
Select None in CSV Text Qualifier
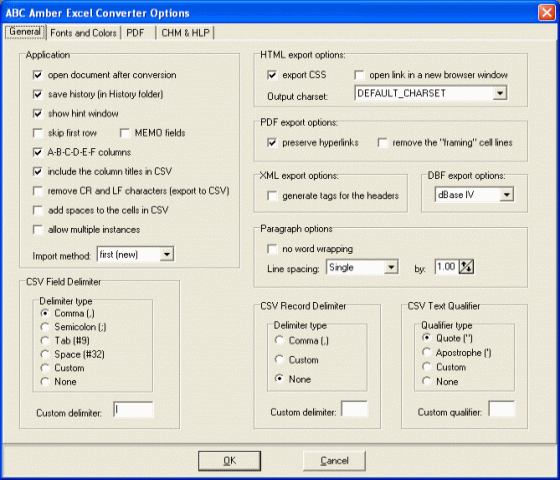pyautogui.click(x=426, y=381)
